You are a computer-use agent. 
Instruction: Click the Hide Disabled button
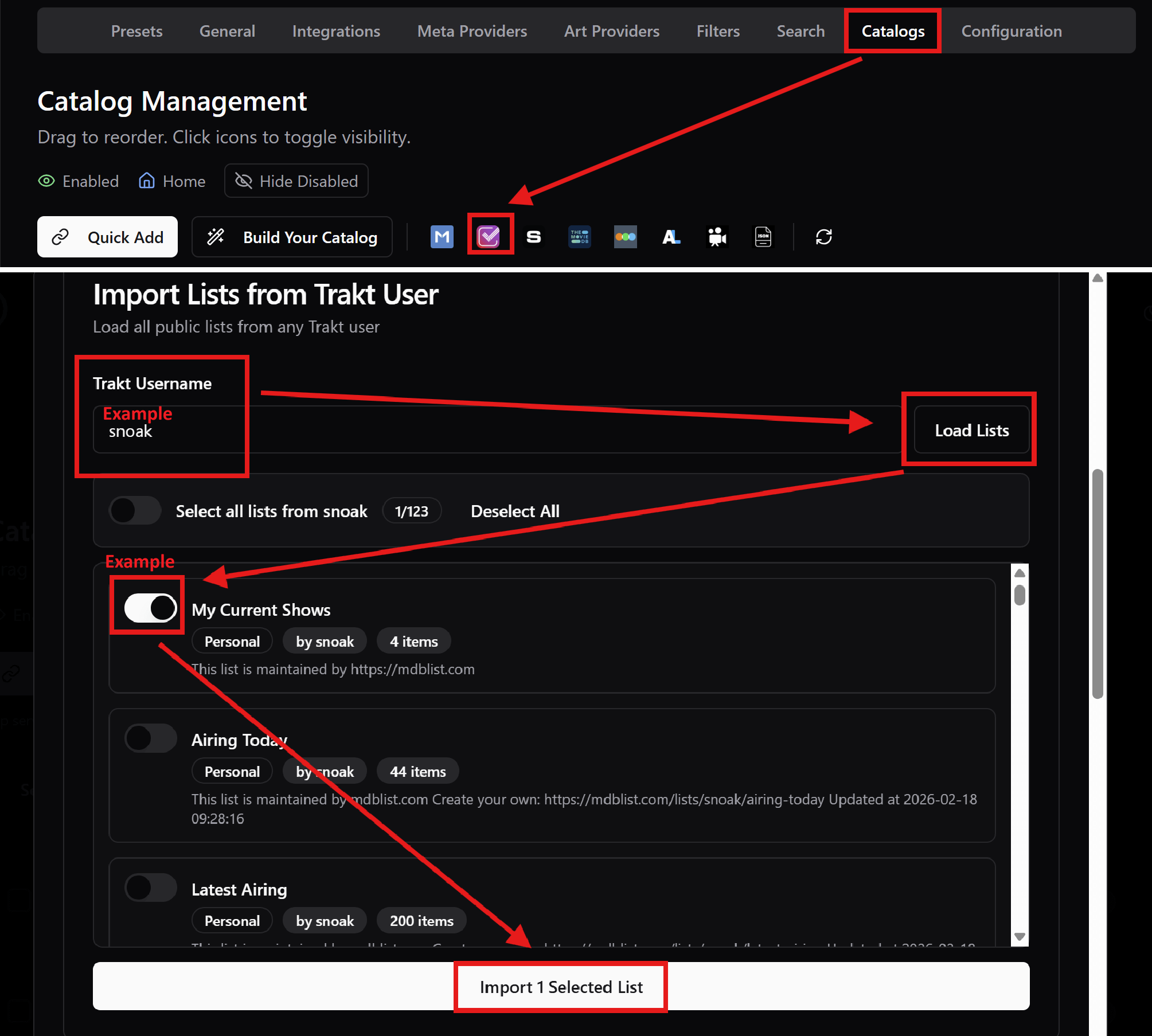[296, 181]
